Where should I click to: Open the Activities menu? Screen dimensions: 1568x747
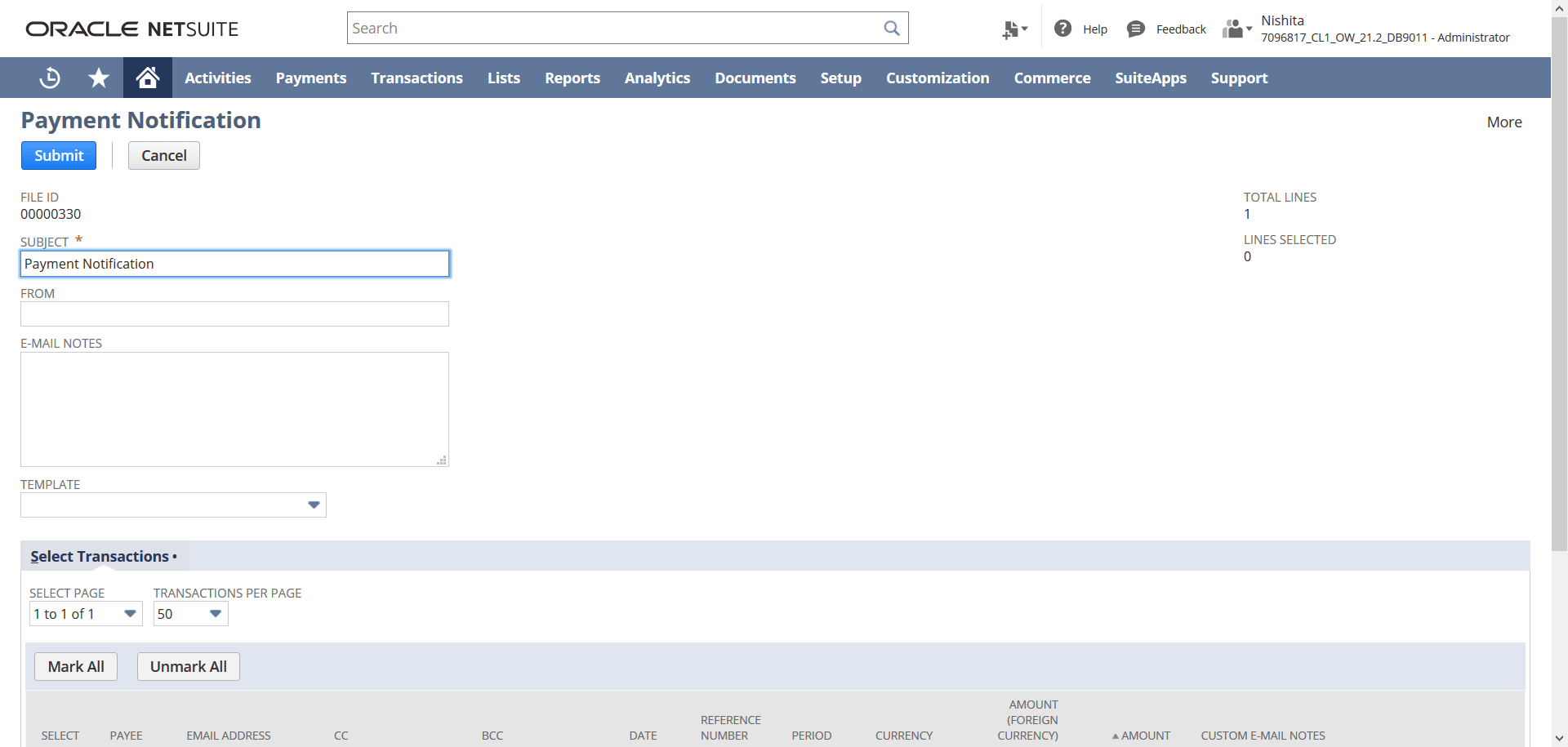click(x=218, y=78)
